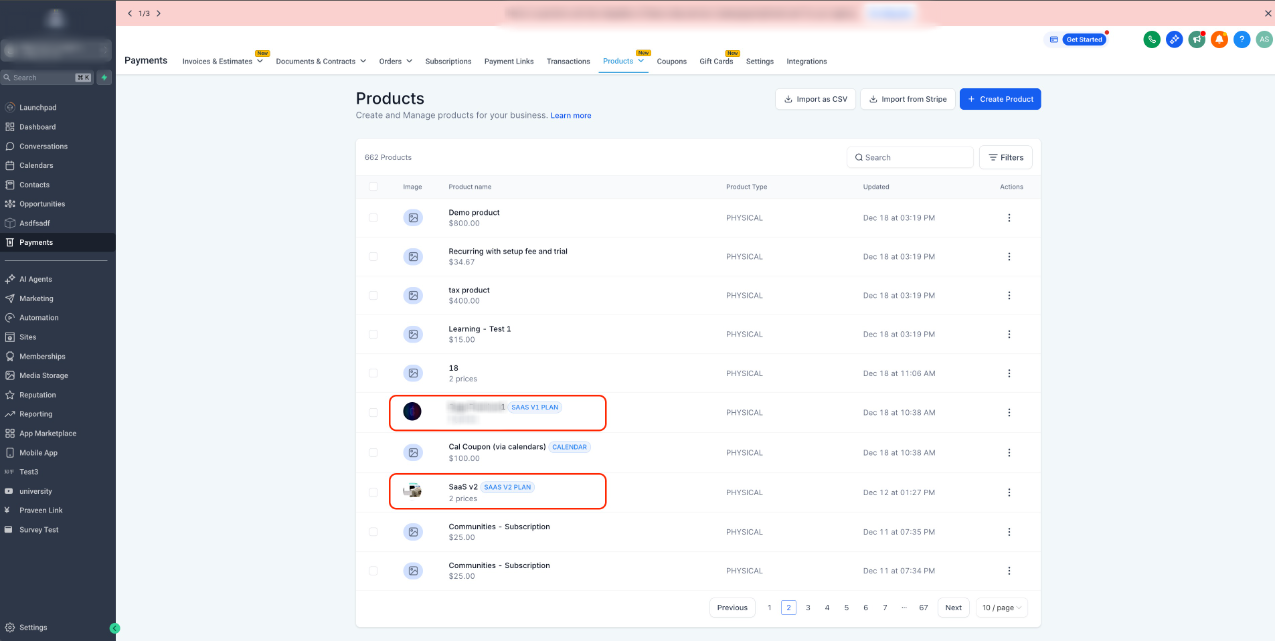Switch to the Gift Cards tab

(x=716, y=61)
